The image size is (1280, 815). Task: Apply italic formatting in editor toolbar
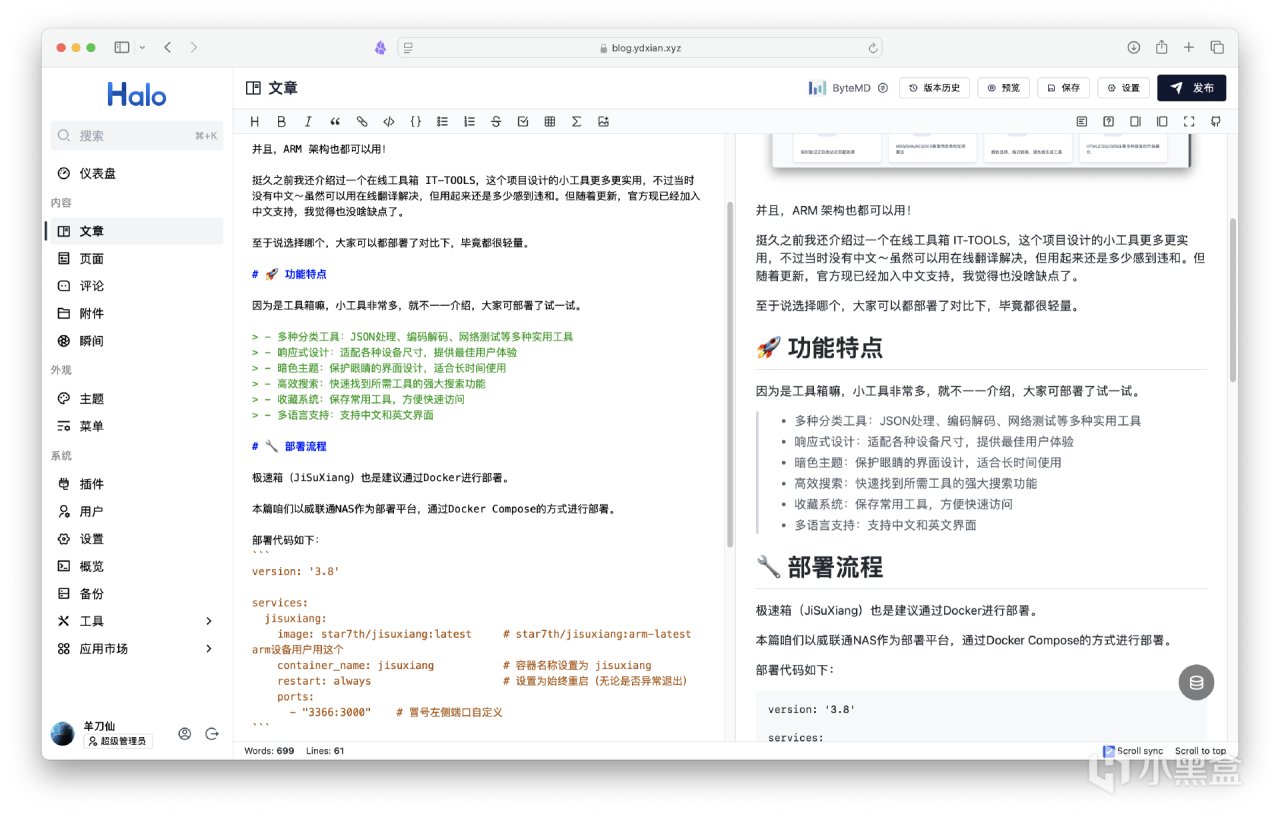click(308, 122)
